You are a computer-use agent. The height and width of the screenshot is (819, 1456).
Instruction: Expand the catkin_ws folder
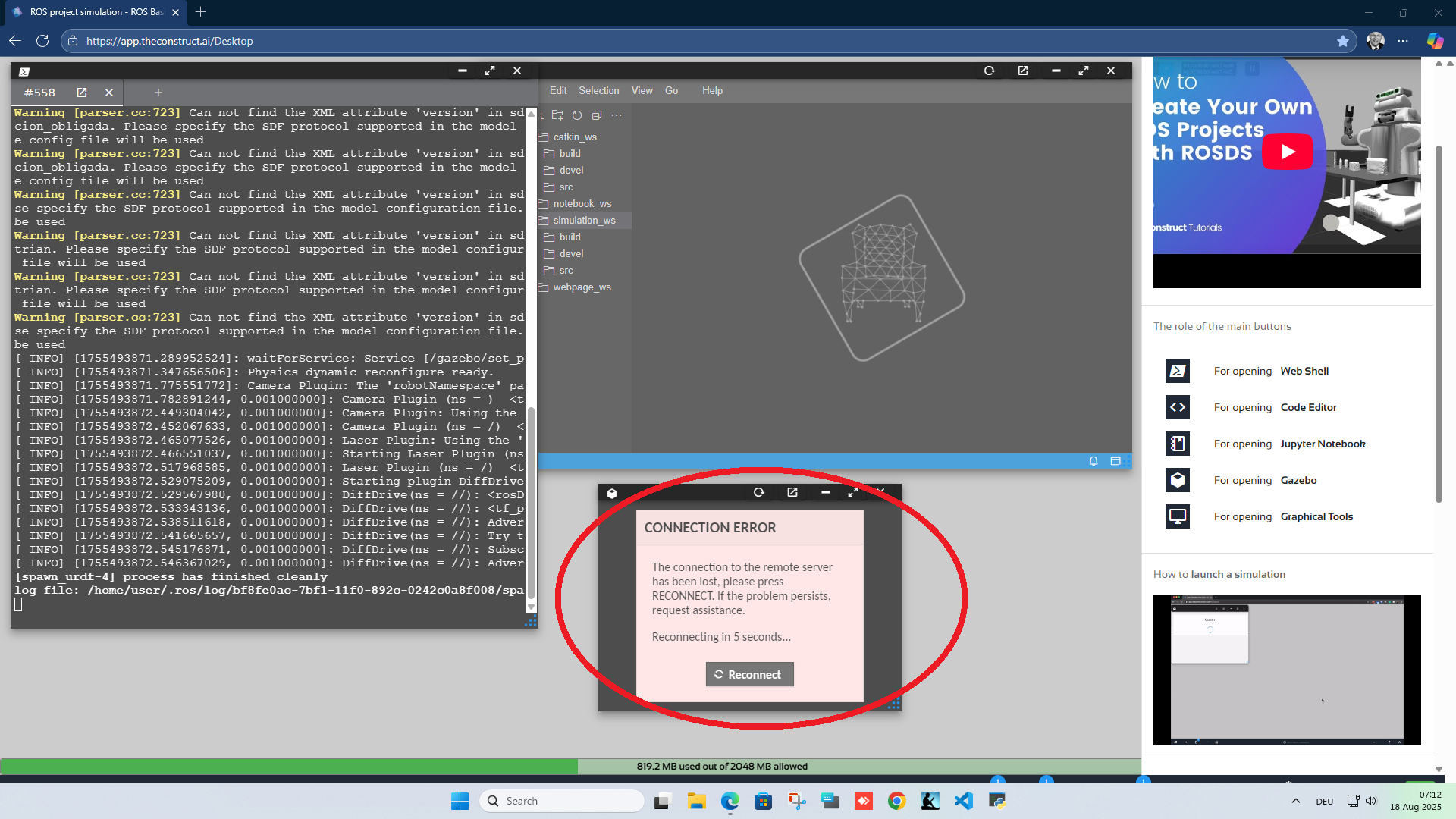click(574, 137)
